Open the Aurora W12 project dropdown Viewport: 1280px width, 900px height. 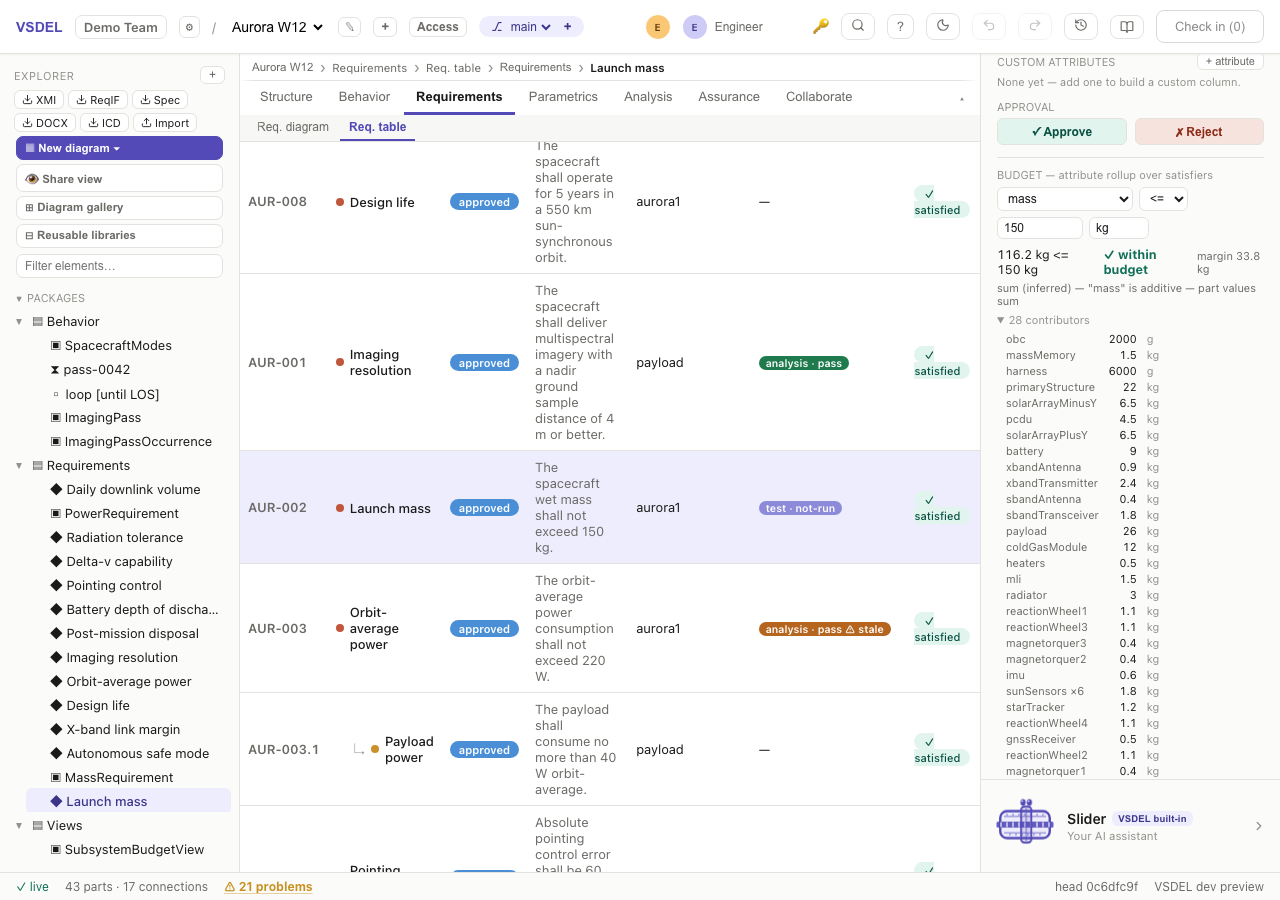(277, 27)
